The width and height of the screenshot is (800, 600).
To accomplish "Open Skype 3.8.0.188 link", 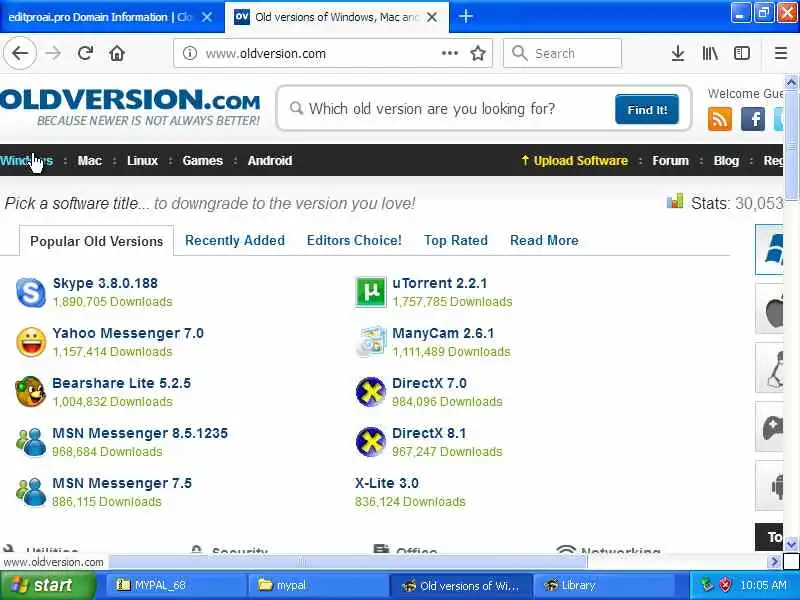I will [105, 283].
